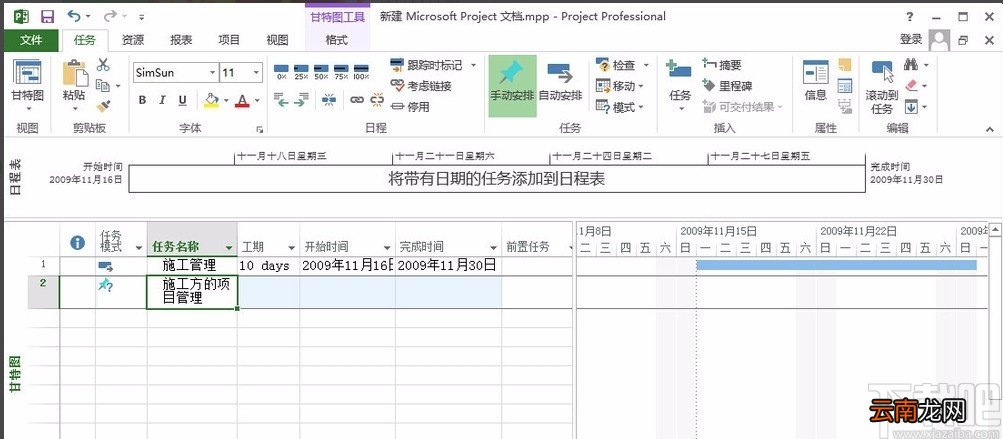This screenshot has width=1003, height=439.
Task: Open the Finish (完成时间) column dropdown
Action: (493, 247)
